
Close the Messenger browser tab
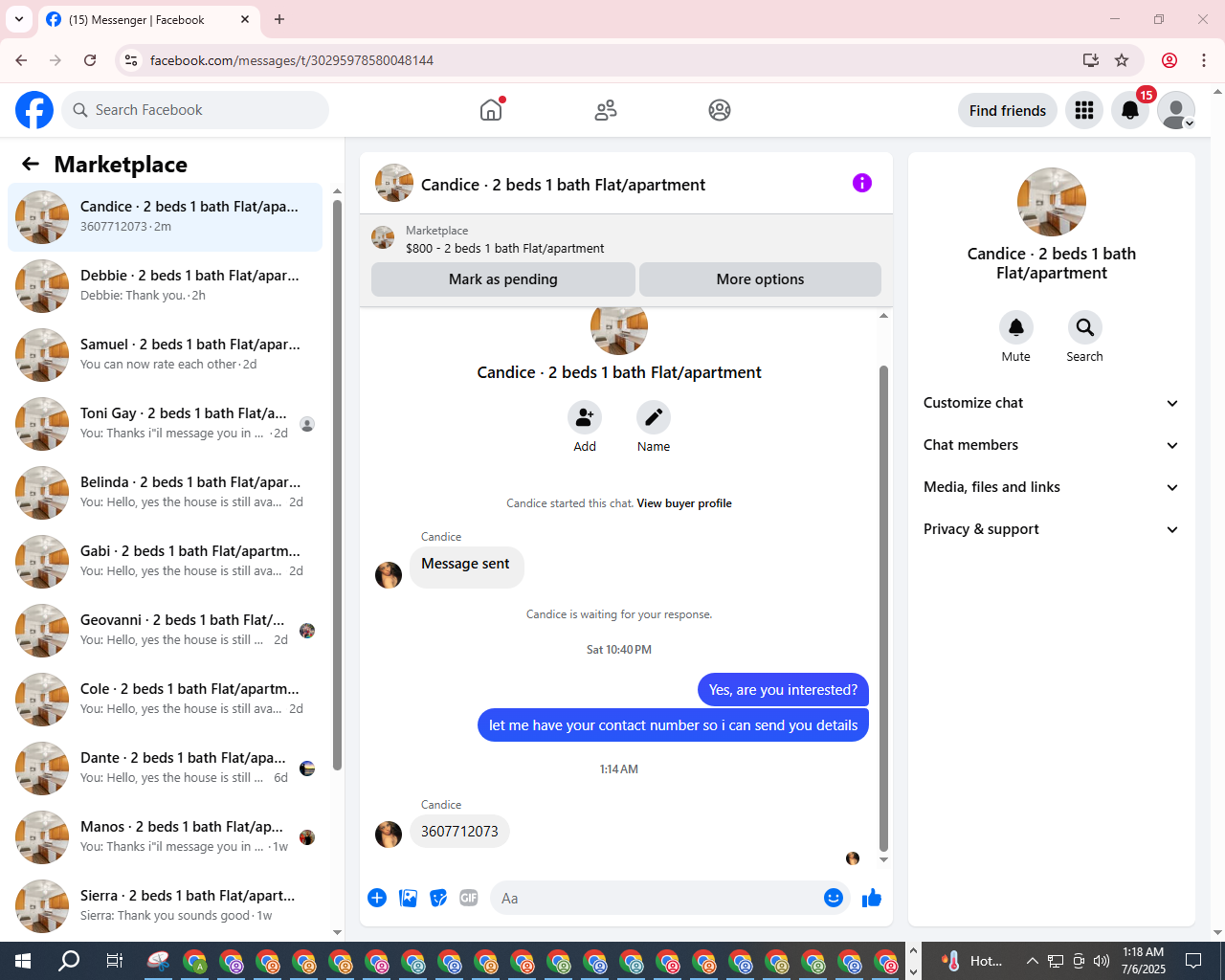pyautogui.click(x=245, y=19)
